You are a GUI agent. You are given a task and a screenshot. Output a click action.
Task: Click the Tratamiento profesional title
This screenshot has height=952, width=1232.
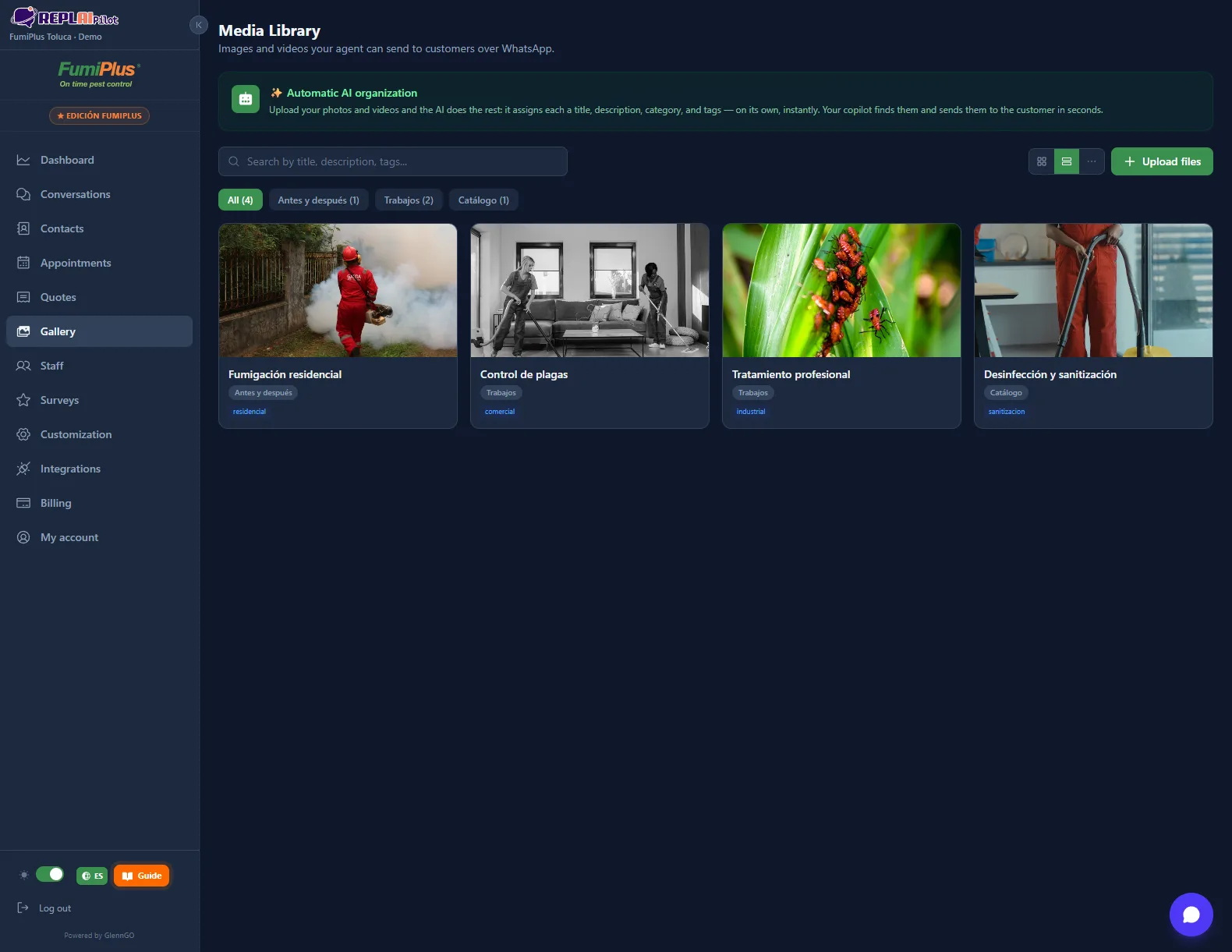pyautogui.click(x=791, y=374)
